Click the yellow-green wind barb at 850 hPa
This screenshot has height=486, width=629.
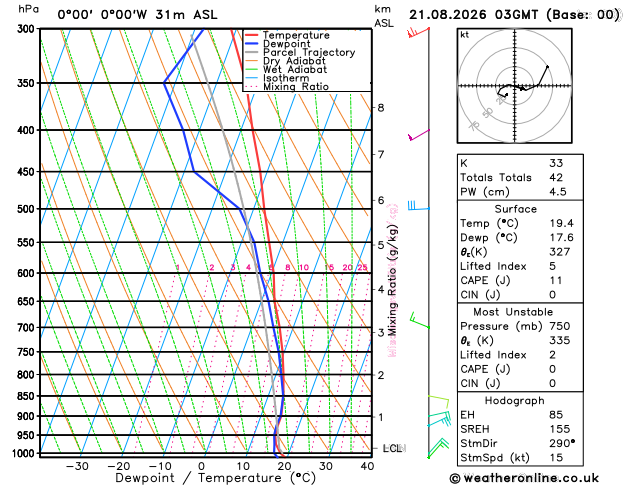[438, 401]
